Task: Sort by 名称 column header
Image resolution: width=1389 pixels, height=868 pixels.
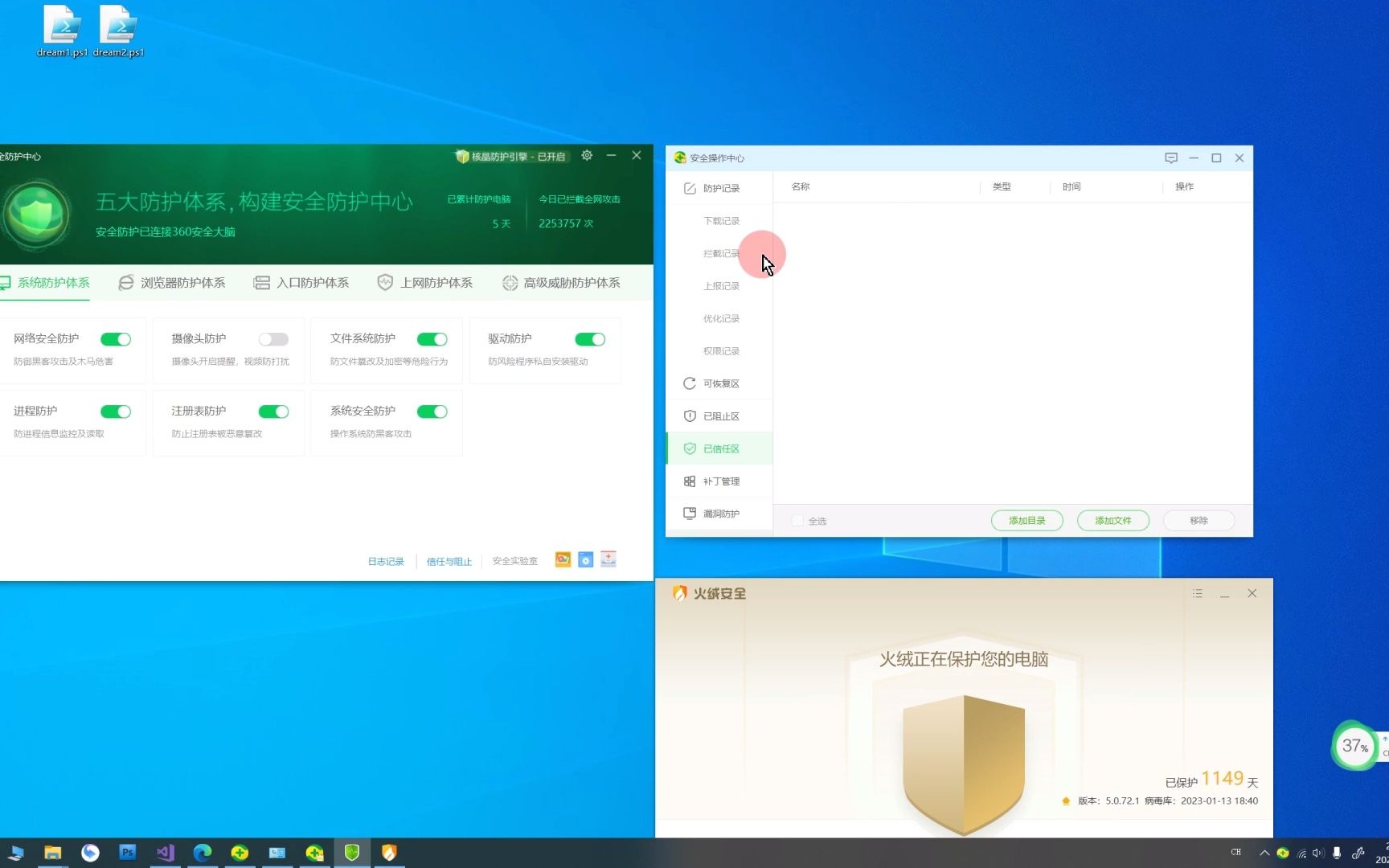Action: 801,186
